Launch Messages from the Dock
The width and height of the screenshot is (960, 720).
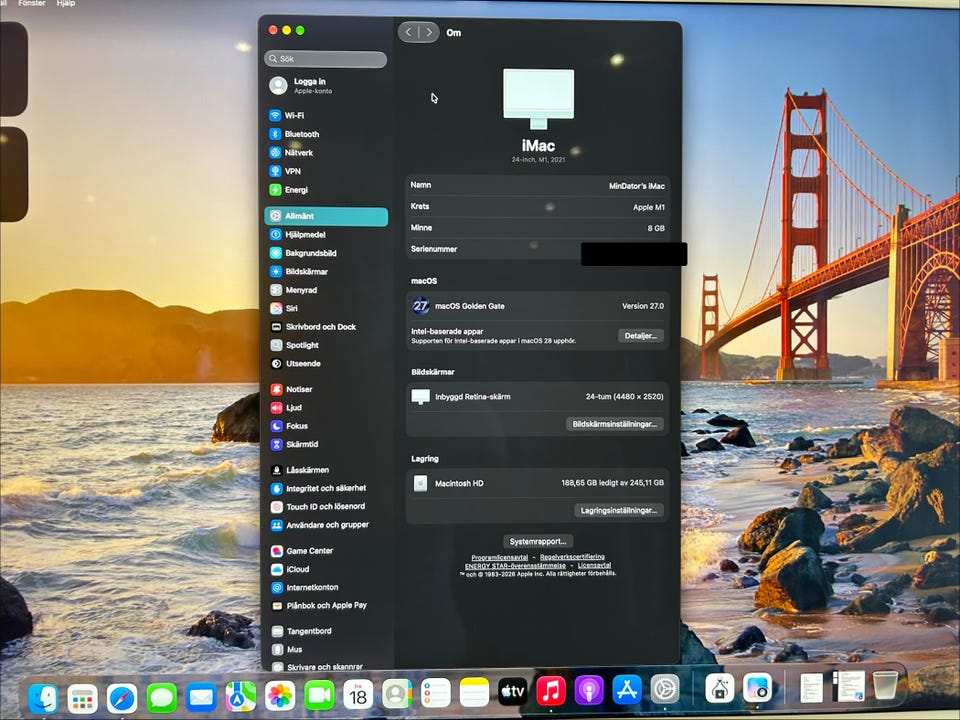pyautogui.click(x=162, y=697)
